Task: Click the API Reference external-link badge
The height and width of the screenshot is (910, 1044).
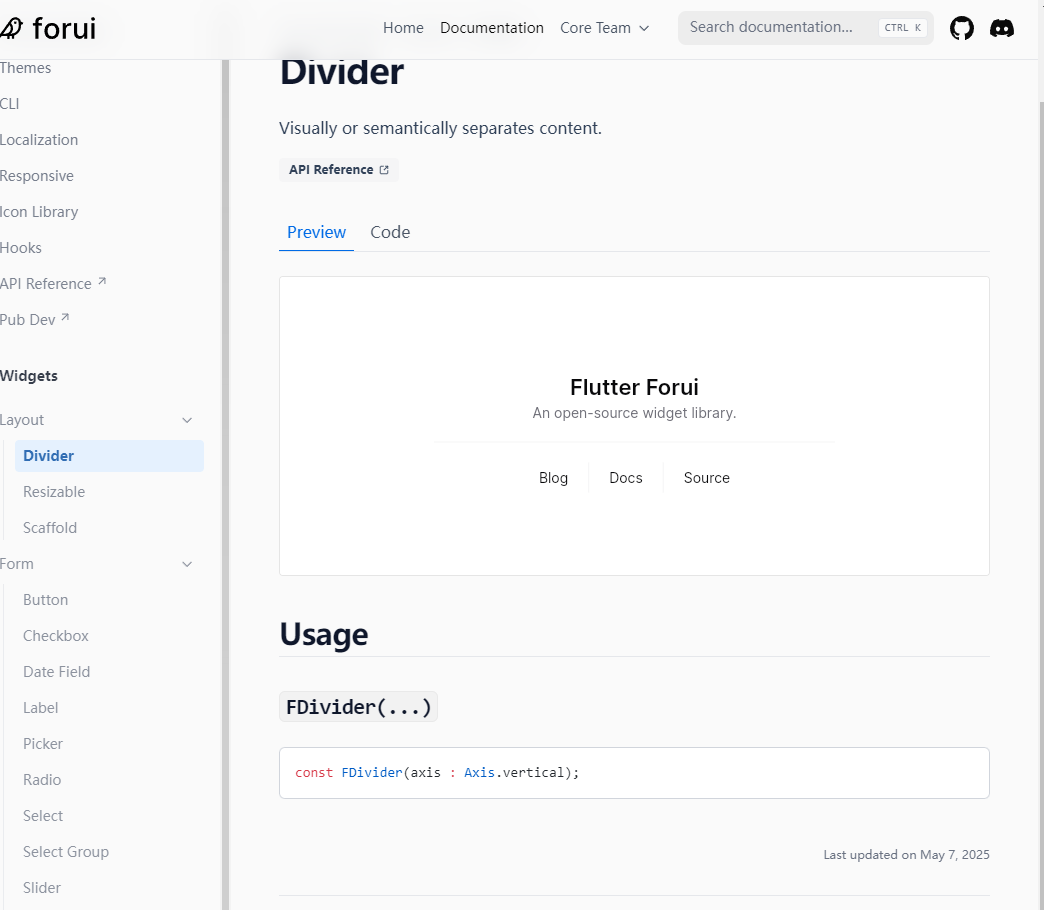Action: 338,170
